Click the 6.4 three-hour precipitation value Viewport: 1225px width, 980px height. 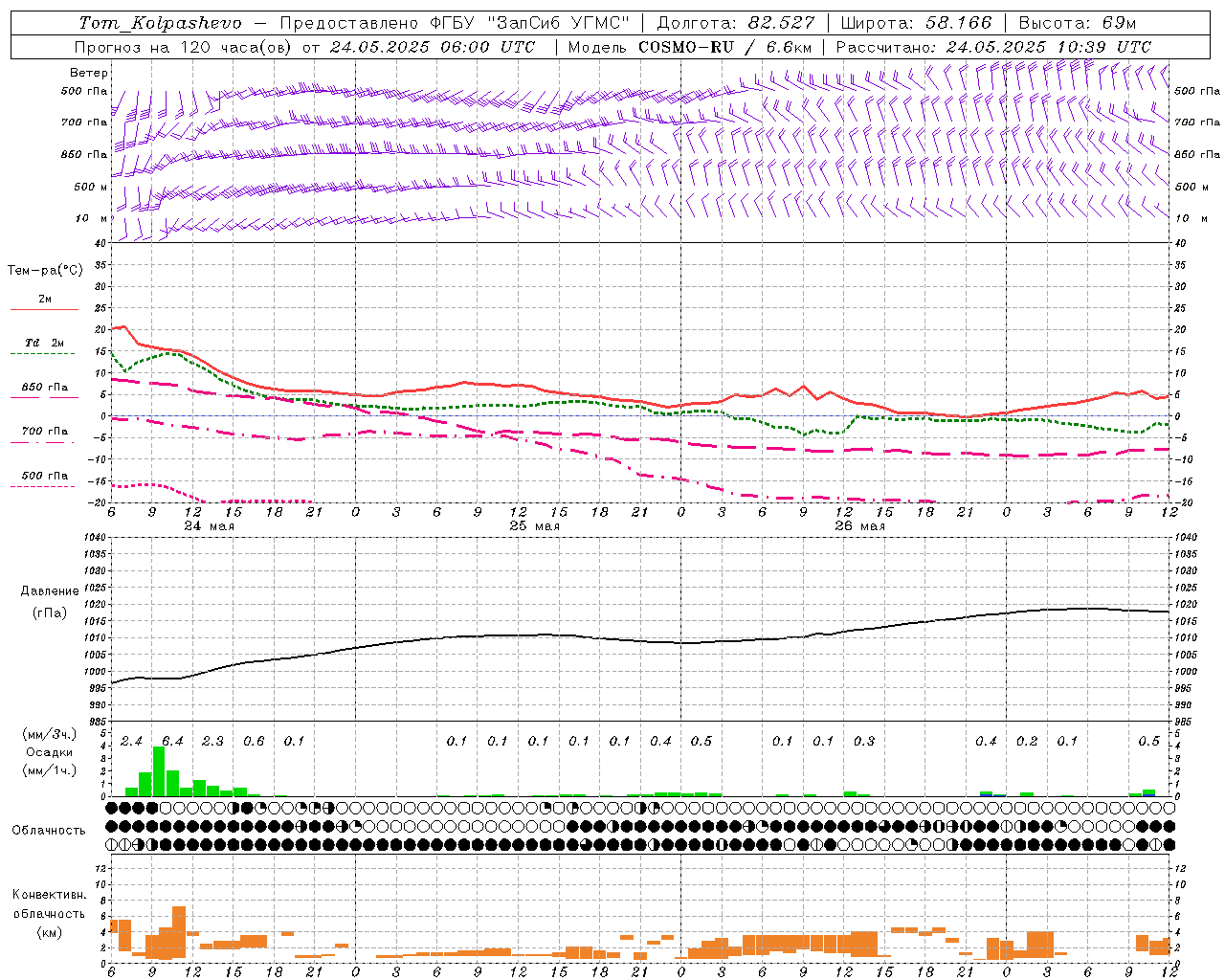[172, 741]
